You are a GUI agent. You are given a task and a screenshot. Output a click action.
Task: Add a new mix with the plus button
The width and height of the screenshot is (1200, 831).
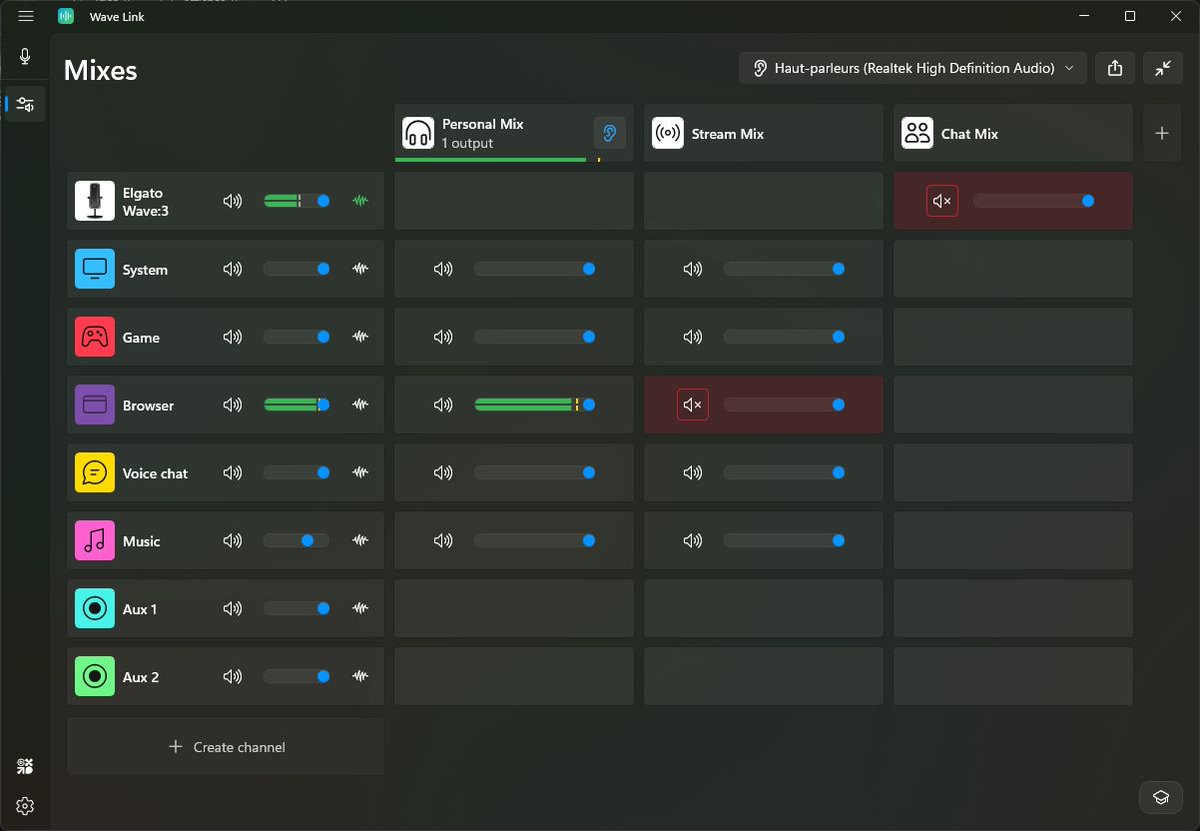[1162, 132]
